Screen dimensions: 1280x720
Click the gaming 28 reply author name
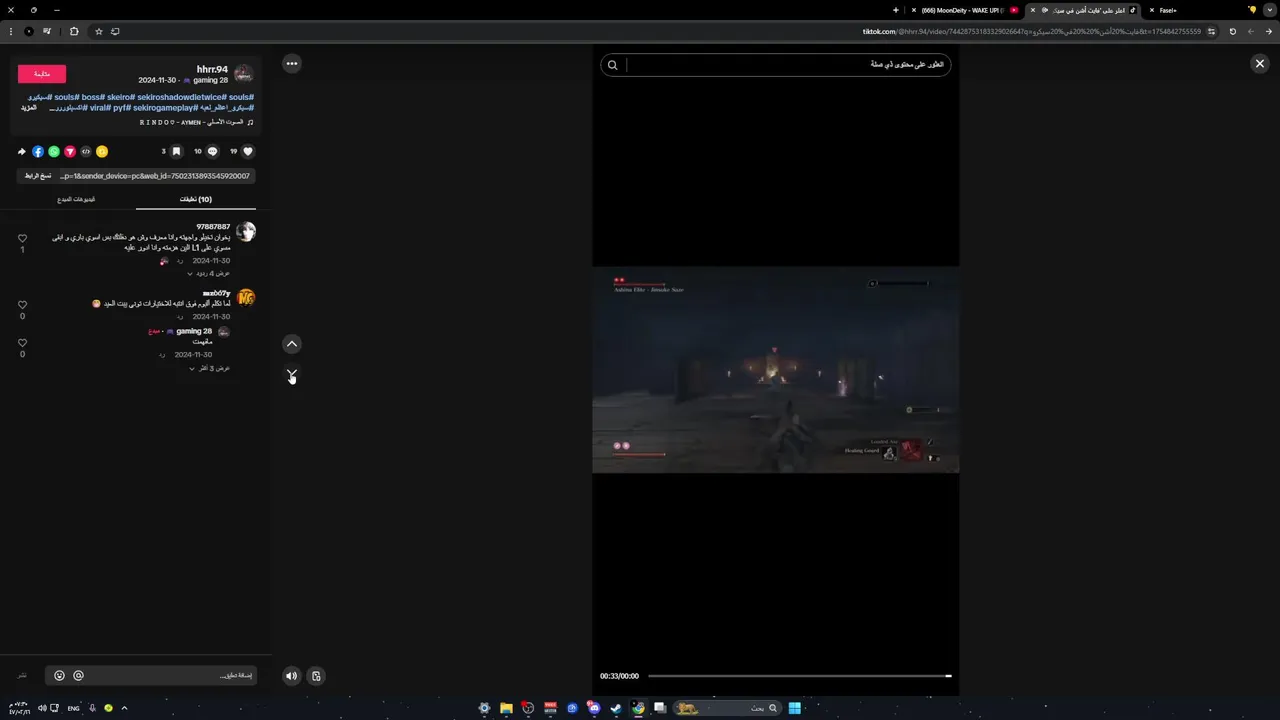click(194, 331)
